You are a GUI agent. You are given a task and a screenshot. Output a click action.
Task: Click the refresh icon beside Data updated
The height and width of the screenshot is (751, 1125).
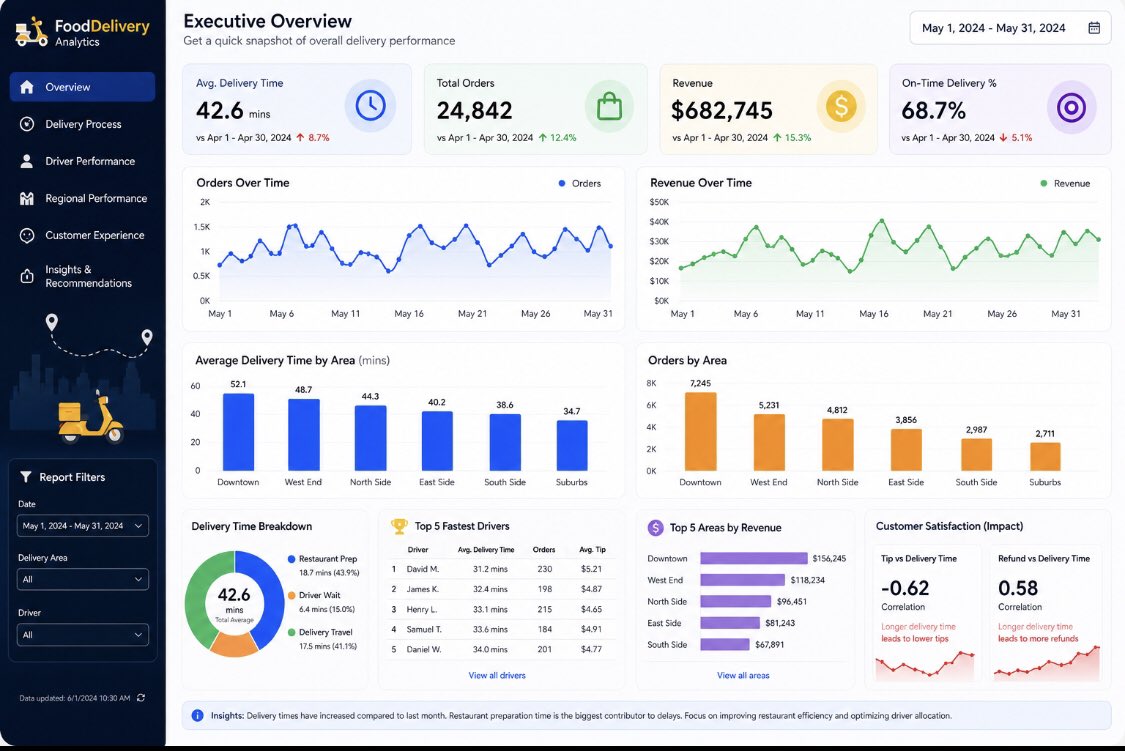pyautogui.click(x=141, y=698)
